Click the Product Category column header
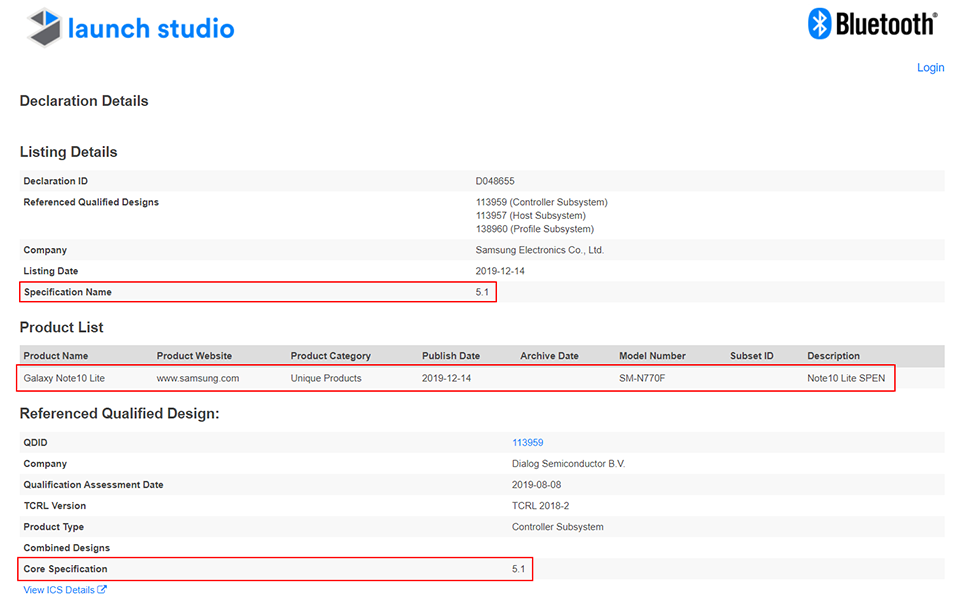960x599 pixels. 330,356
